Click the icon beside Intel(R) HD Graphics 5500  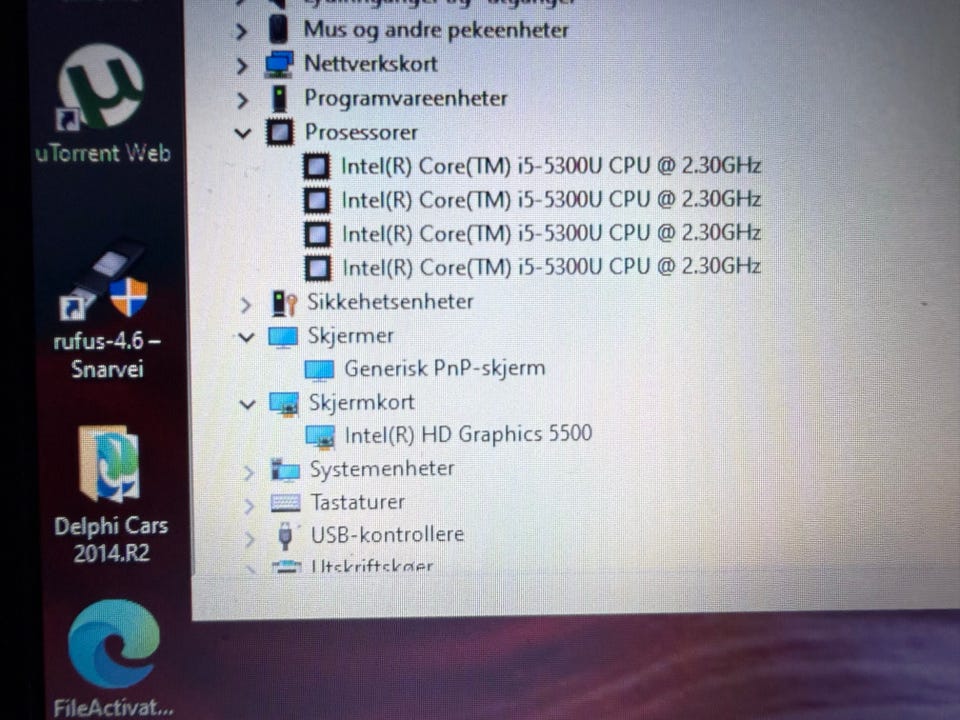click(x=320, y=437)
